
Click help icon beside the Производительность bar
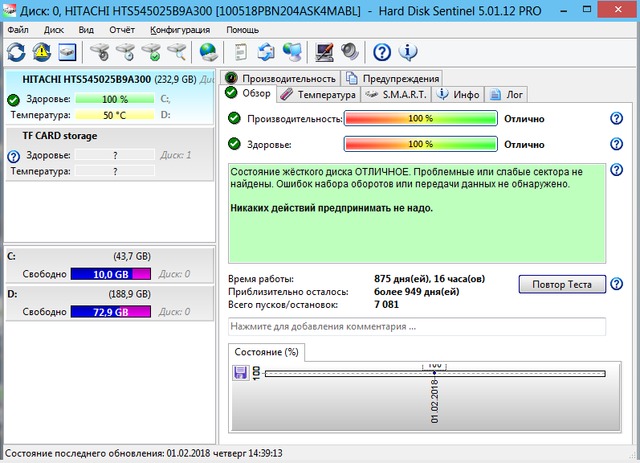pos(617,119)
